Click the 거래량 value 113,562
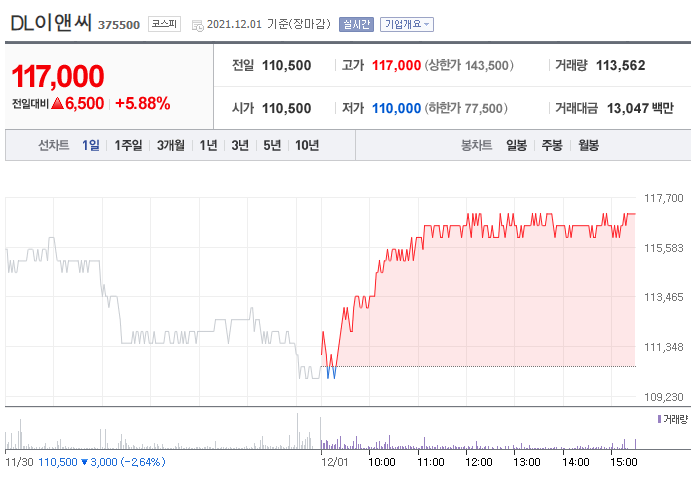 620,66
